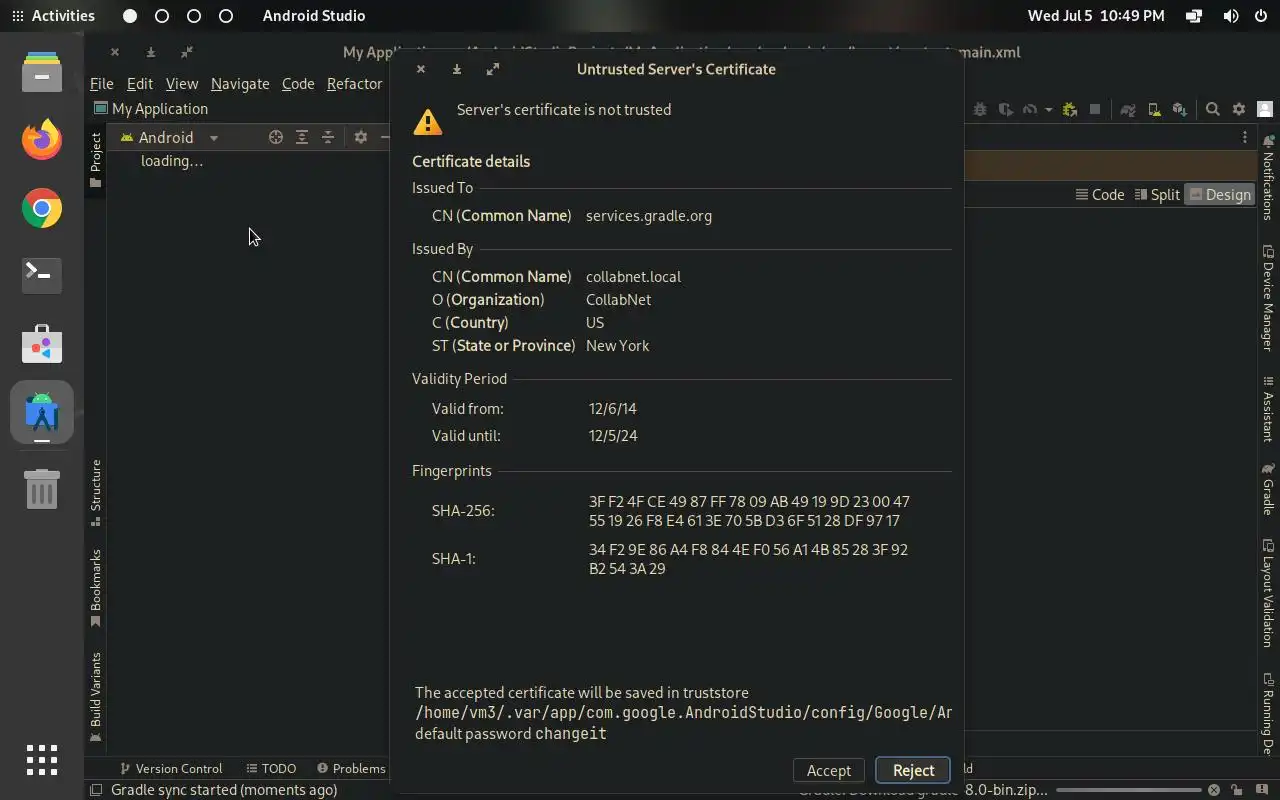Open Trash from the dock
The image size is (1280, 800).
[x=42, y=489]
